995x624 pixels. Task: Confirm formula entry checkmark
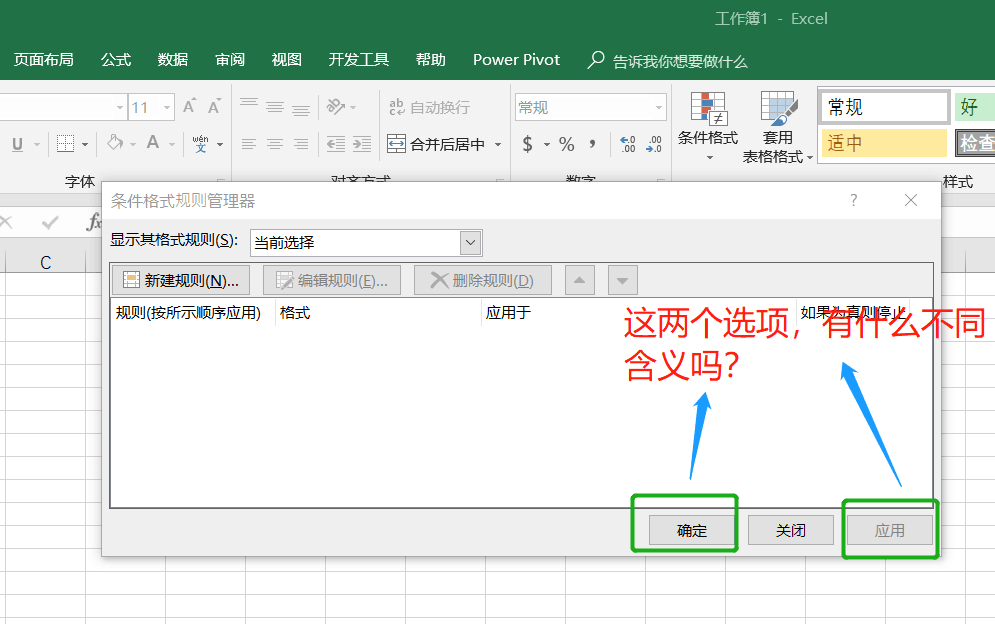click(x=49, y=222)
